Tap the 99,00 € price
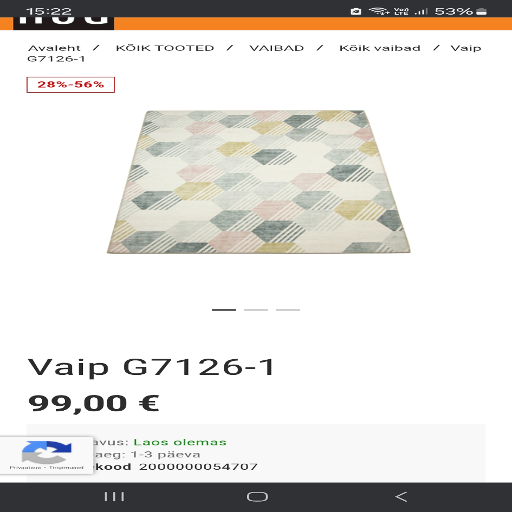Screen dimensions: 512x512 tap(94, 403)
